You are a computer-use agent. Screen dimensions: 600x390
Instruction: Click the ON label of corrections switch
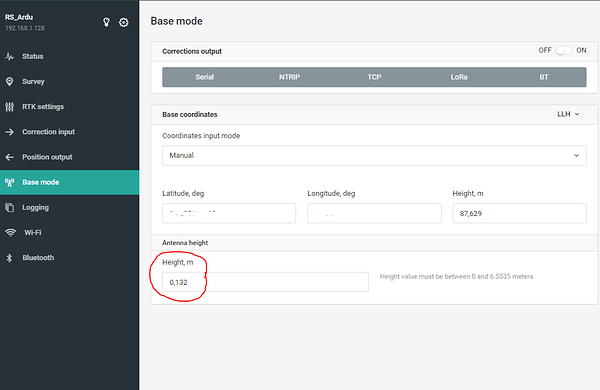(x=581, y=50)
